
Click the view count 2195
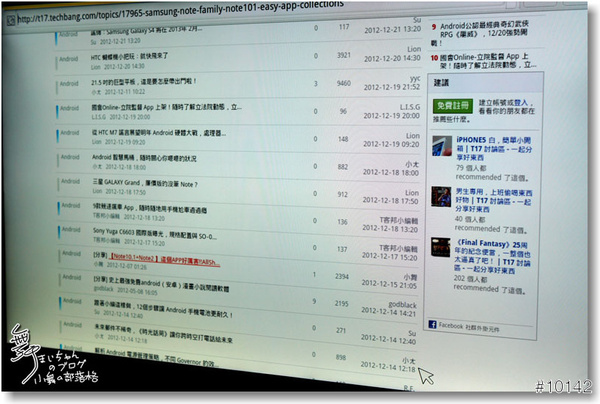[x=341, y=303]
